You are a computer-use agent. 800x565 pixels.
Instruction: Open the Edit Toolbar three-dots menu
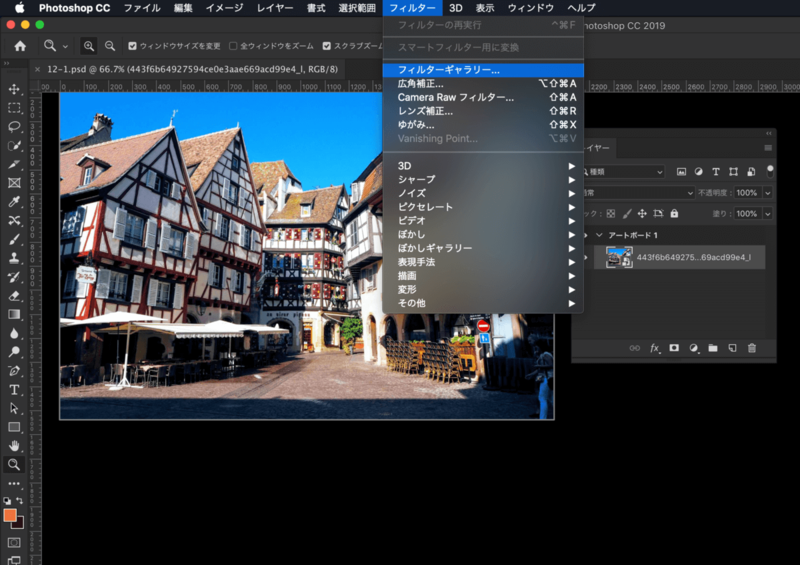coord(14,483)
